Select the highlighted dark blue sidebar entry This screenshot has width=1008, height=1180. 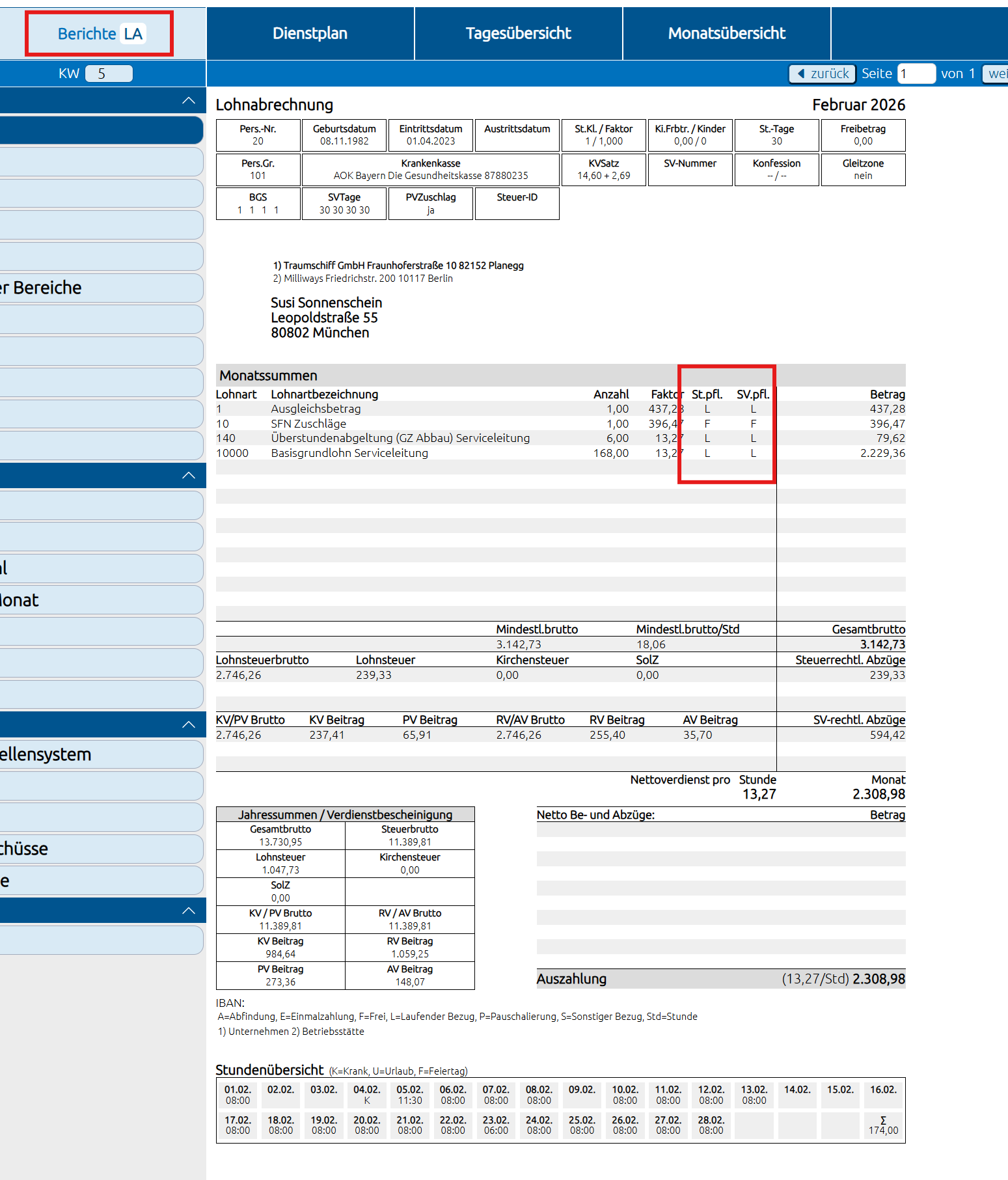(101, 130)
